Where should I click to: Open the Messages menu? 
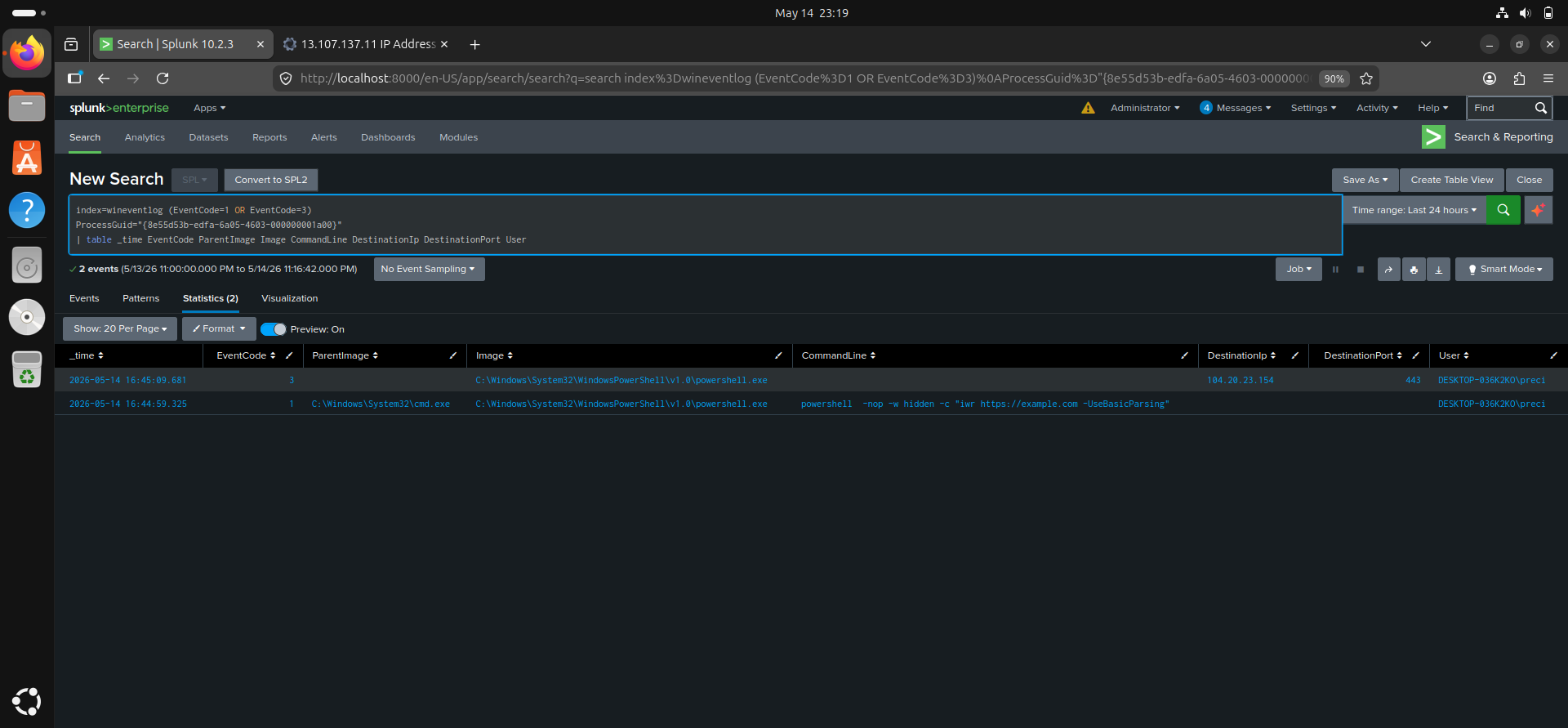coord(1236,108)
